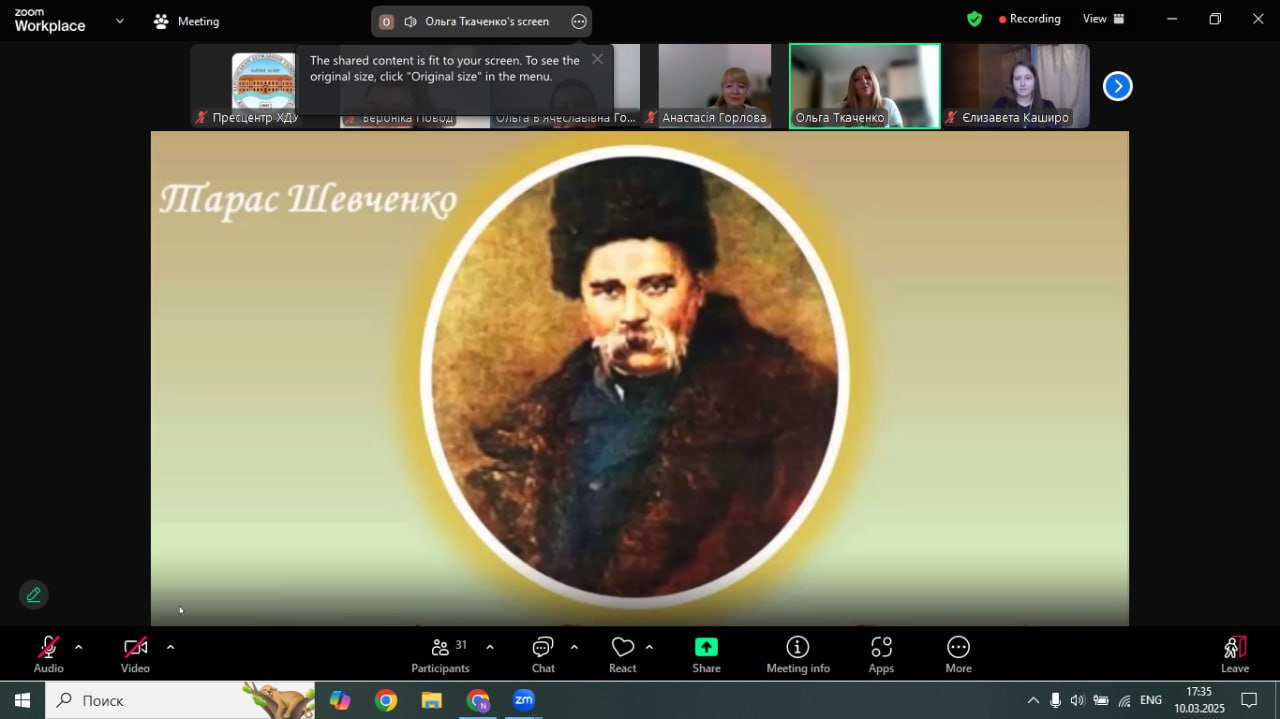Viewport: 1280px width, 719px height.
Task: Select Єлизавета Каширо video thumbnail
Action: click(1016, 86)
